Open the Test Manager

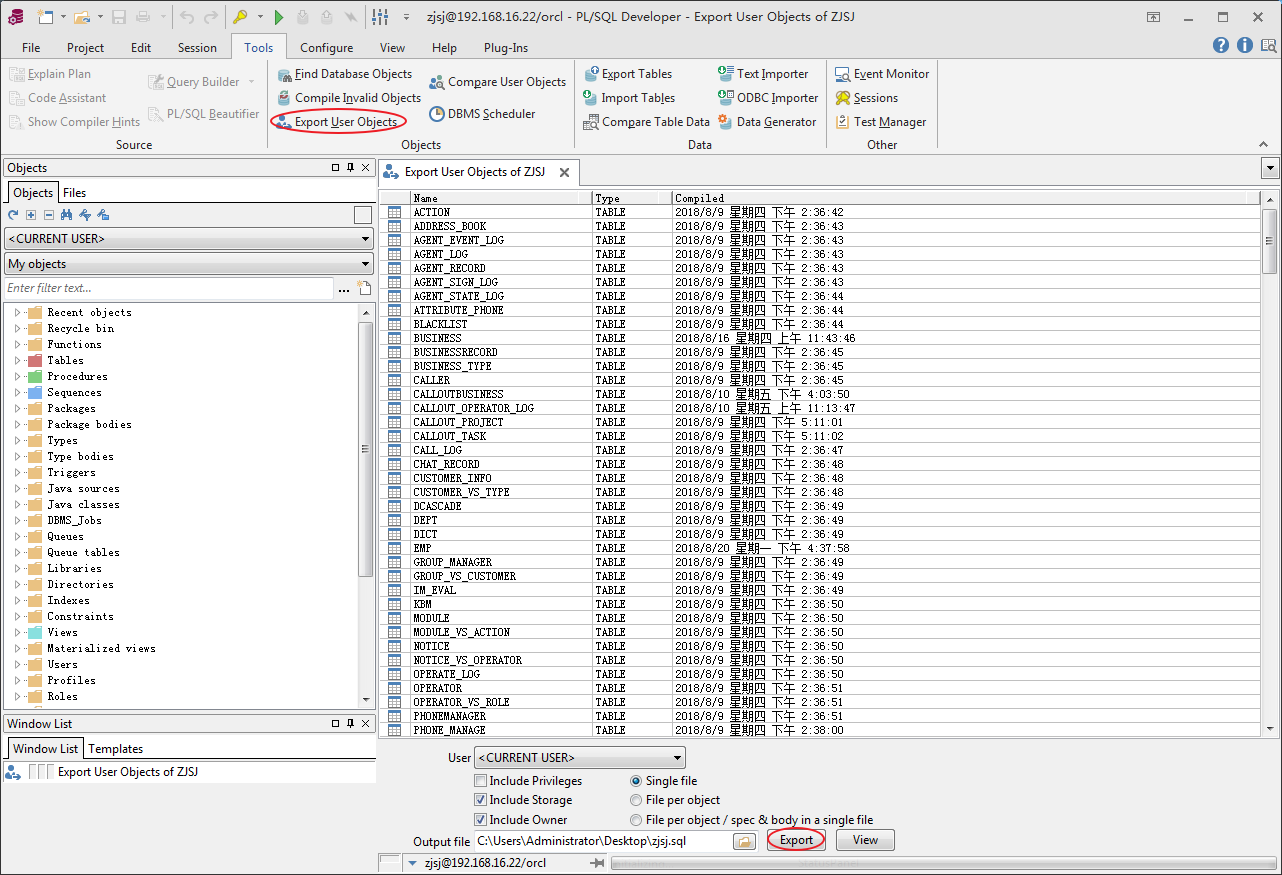880,122
